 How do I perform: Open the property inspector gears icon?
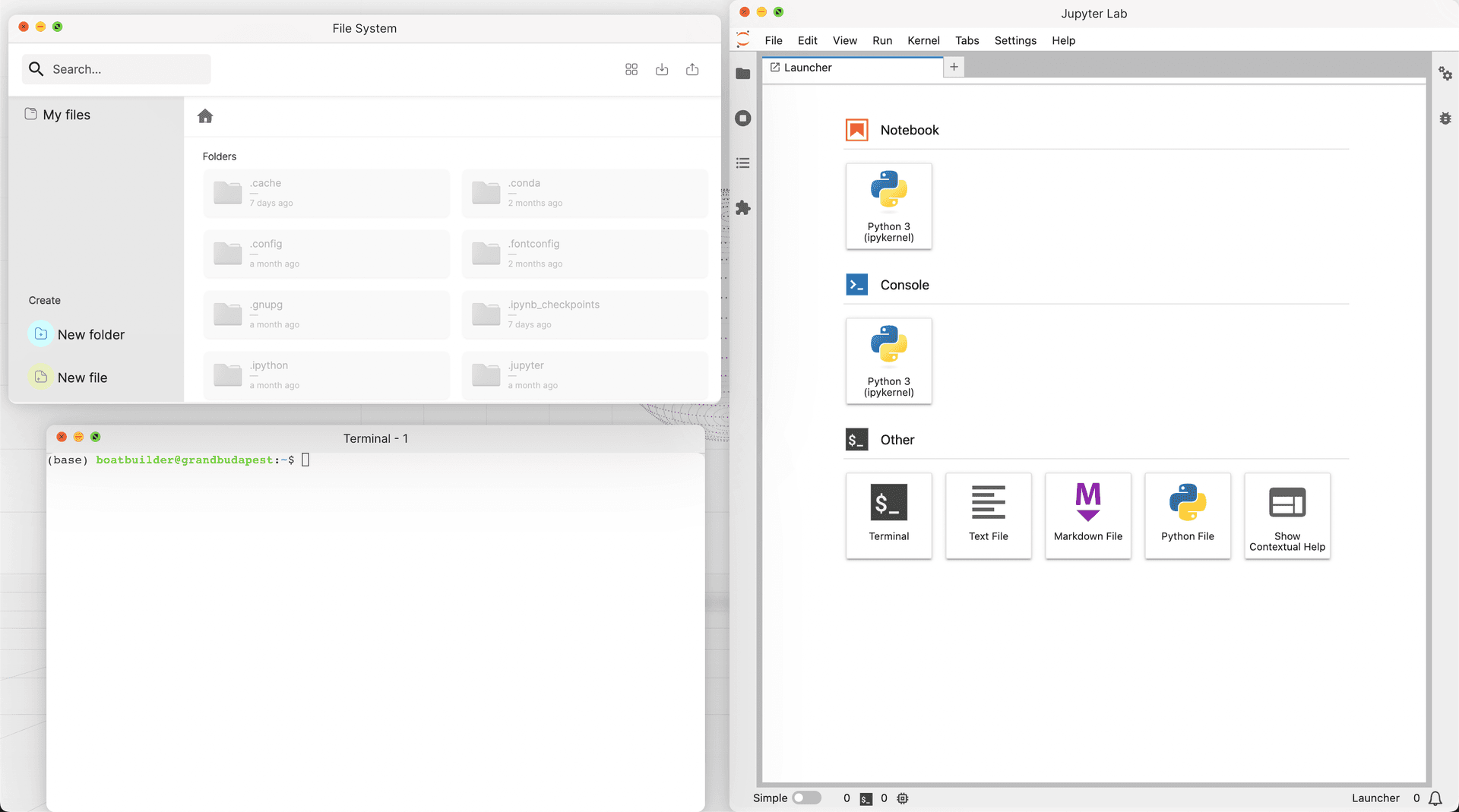(x=1445, y=74)
